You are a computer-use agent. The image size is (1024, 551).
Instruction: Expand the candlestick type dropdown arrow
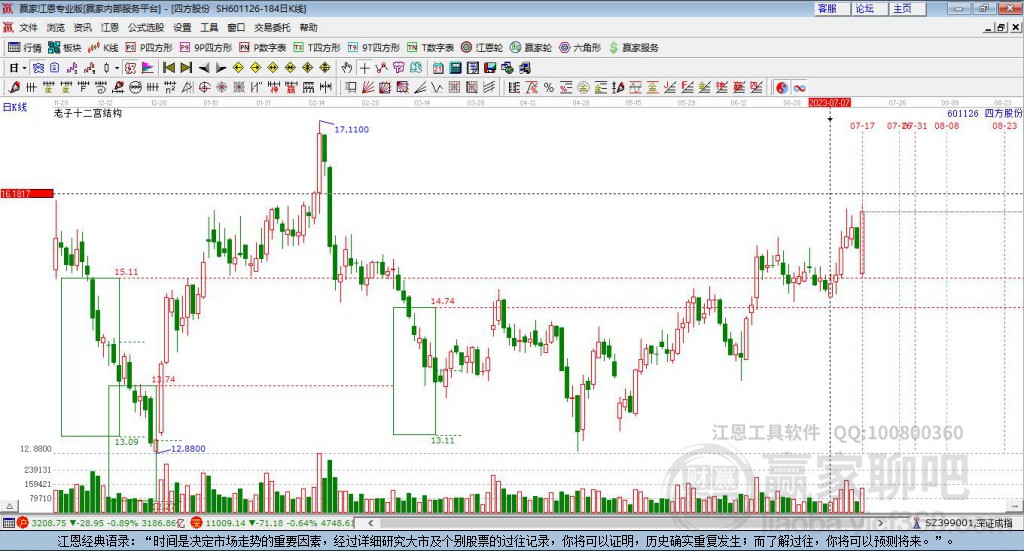(117, 68)
